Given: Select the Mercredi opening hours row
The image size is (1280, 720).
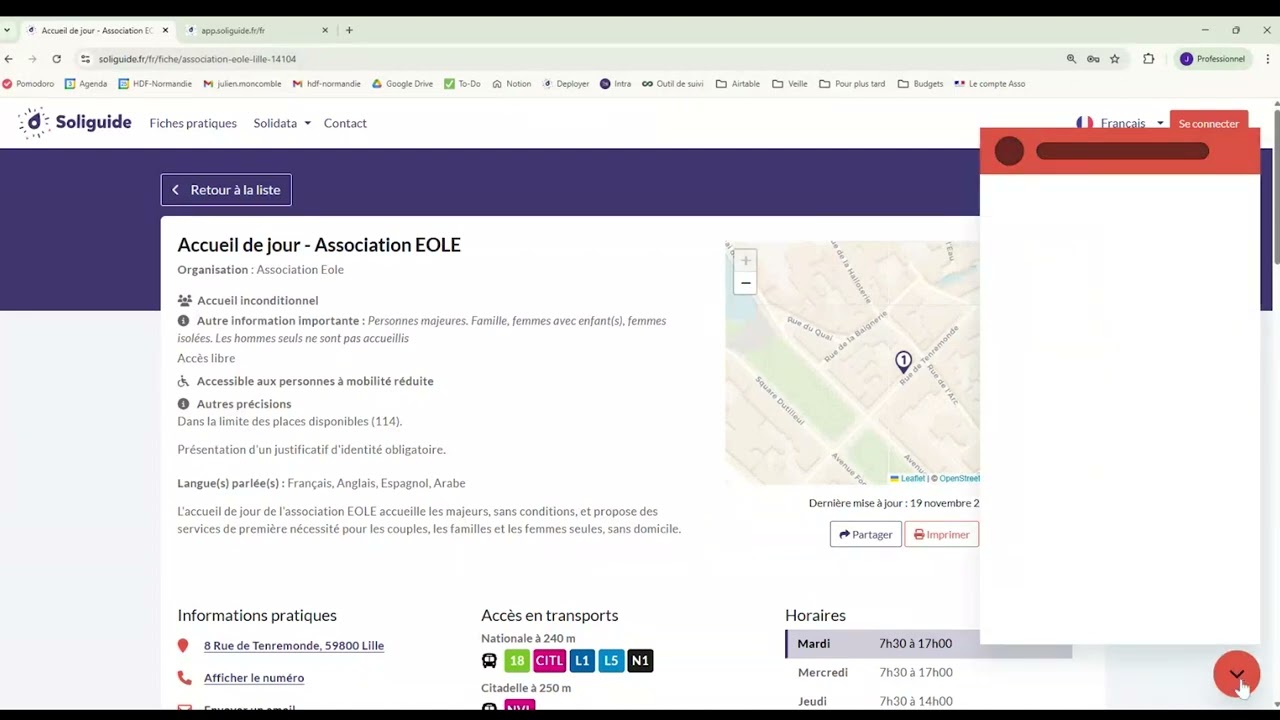Looking at the screenshot, I should tap(928, 673).
